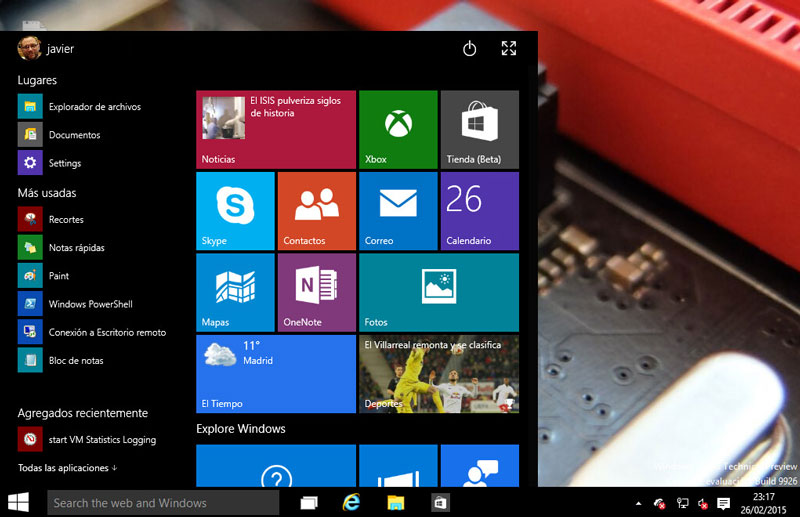Open the network status tray icon
The width and height of the screenshot is (800, 517).
(x=682, y=504)
